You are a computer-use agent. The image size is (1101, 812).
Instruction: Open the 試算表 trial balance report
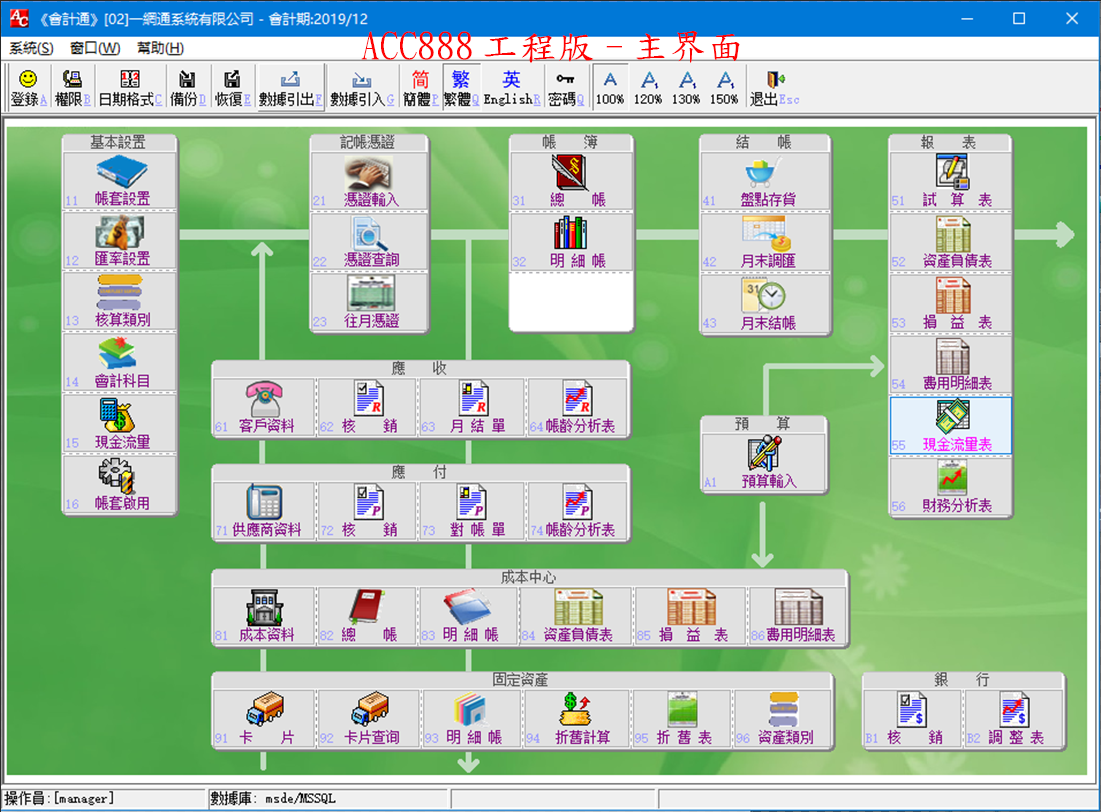950,180
